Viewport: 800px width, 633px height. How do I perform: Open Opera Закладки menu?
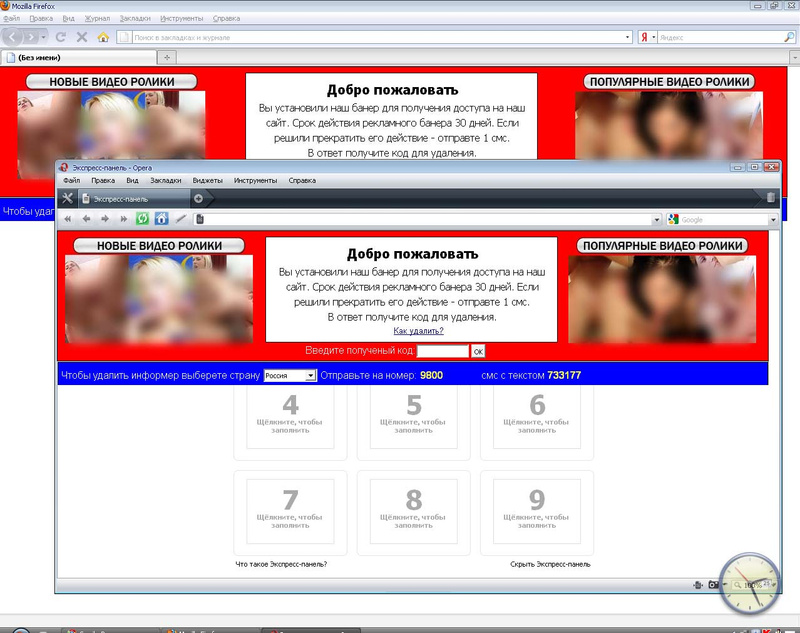click(x=166, y=181)
